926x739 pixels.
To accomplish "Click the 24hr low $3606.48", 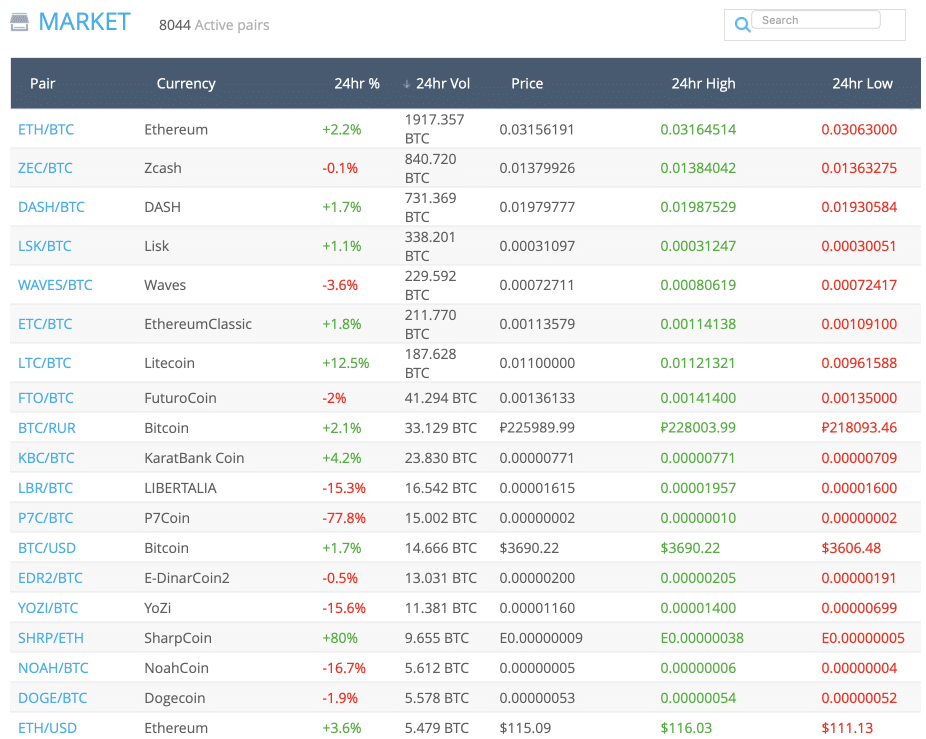I will click(x=851, y=548).
